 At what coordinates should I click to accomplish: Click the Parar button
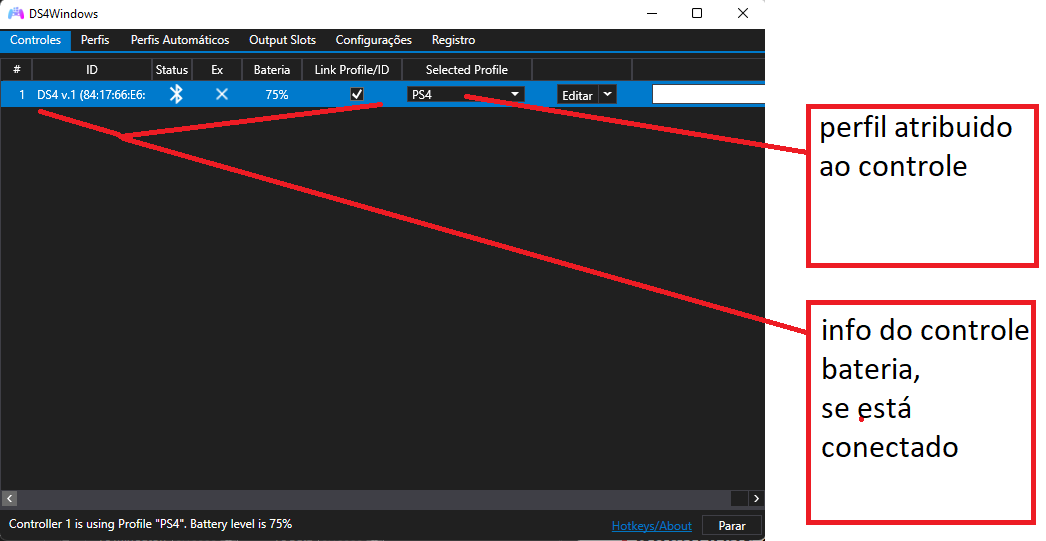732,526
